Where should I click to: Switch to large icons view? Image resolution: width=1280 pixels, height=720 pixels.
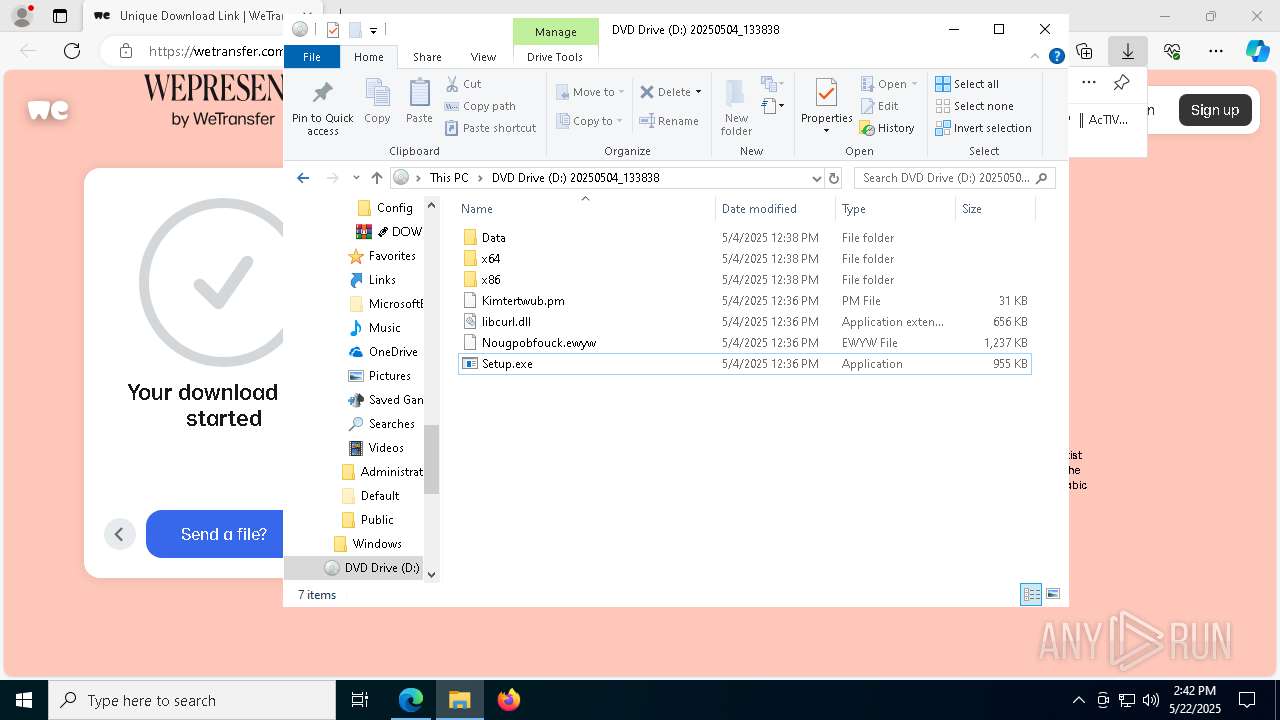(x=1053, y=594)
